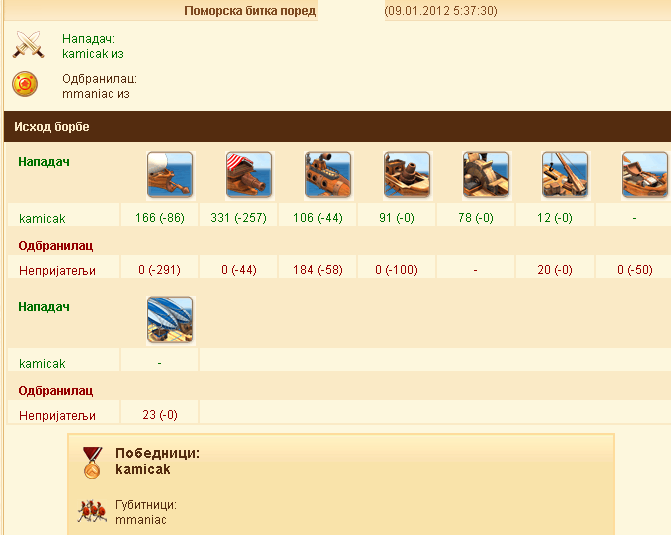Click the Исход борбе section header

point(52,127)
